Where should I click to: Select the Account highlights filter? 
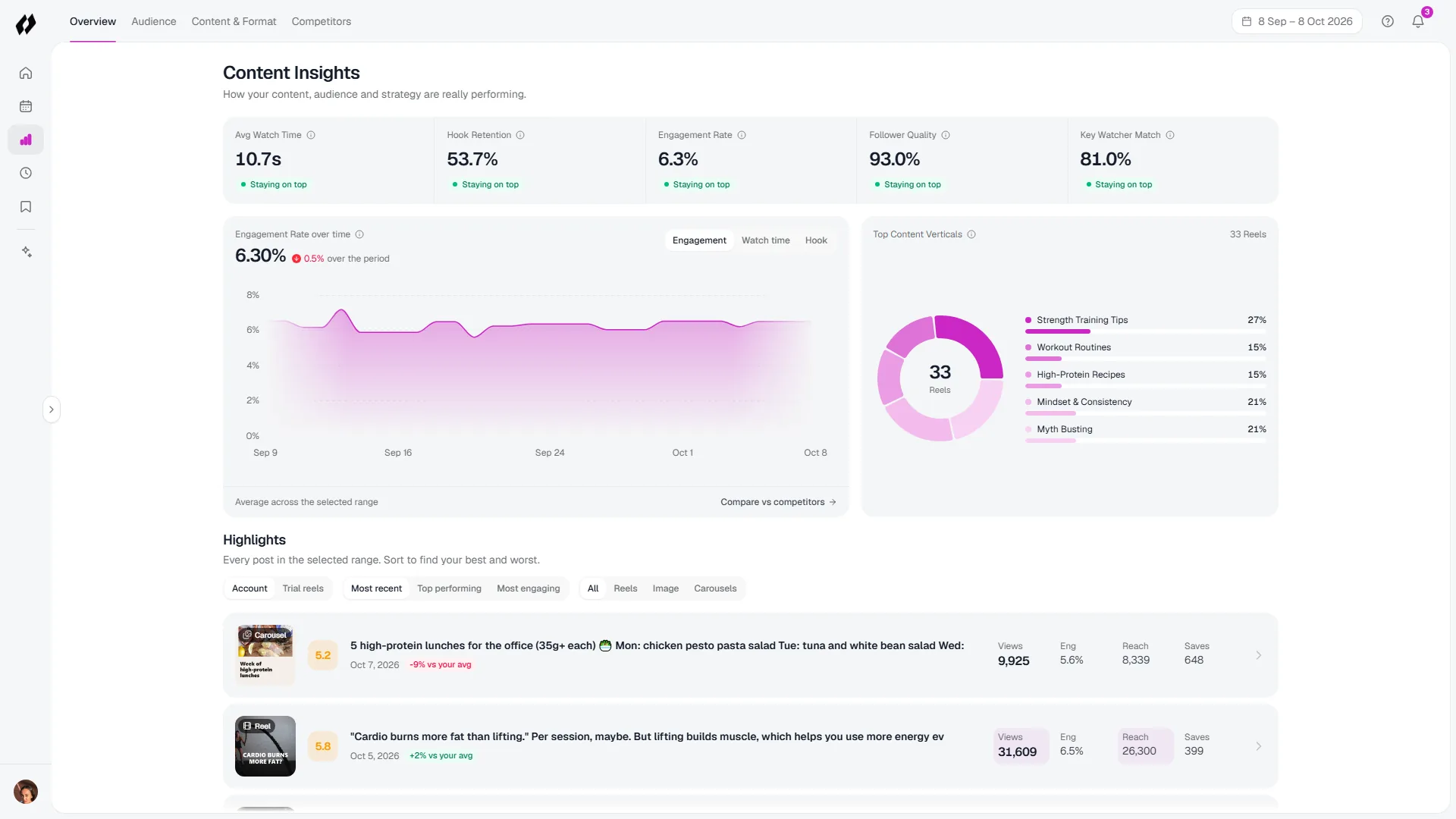(249, 588)
